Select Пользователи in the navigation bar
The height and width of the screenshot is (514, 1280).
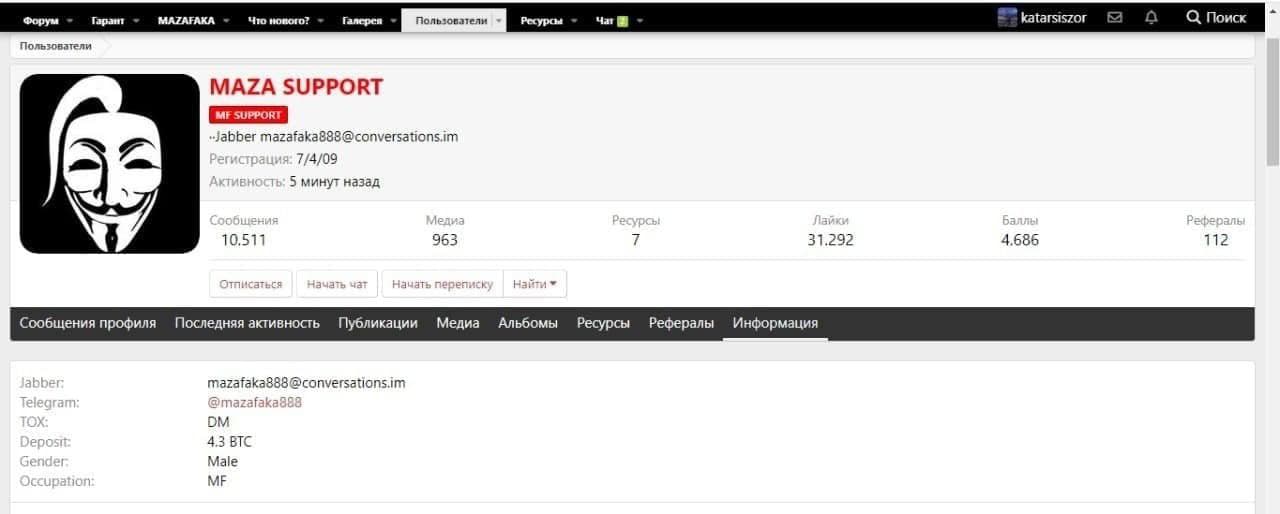(x=451, y=21)
